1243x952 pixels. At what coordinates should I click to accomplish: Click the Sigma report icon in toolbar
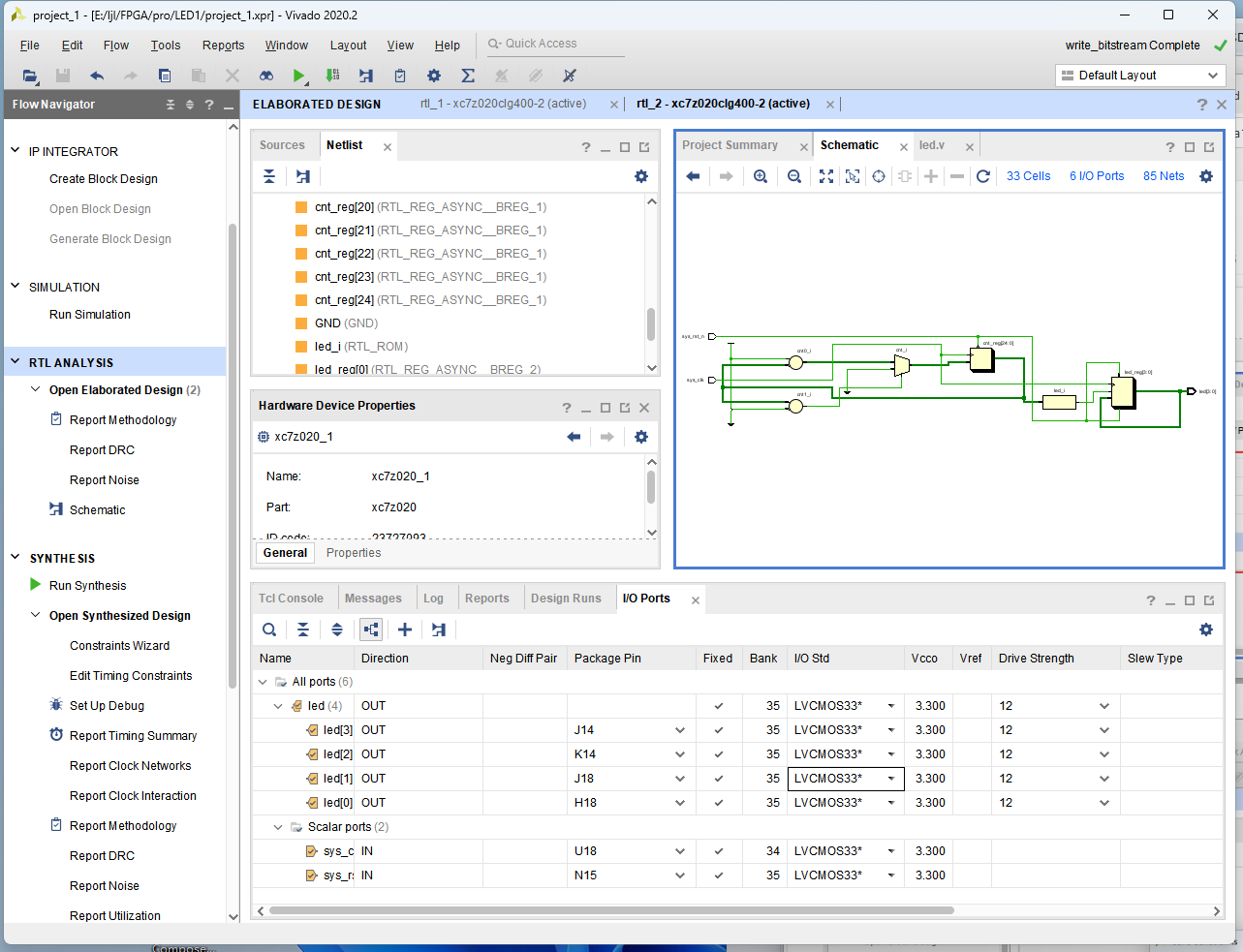tap(468, 76)
